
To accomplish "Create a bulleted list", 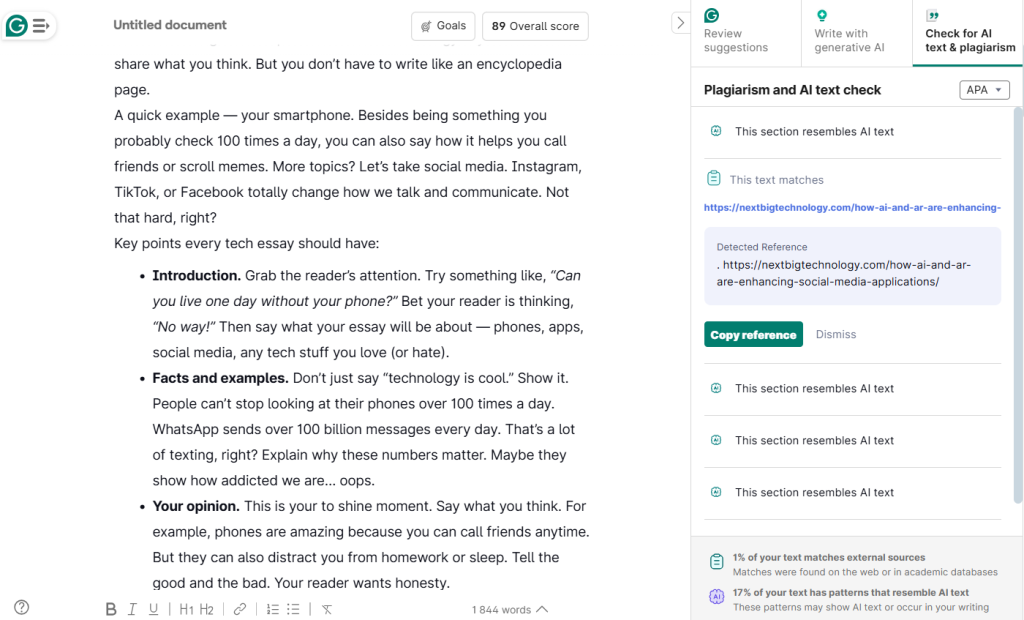I will click(293, 608).
